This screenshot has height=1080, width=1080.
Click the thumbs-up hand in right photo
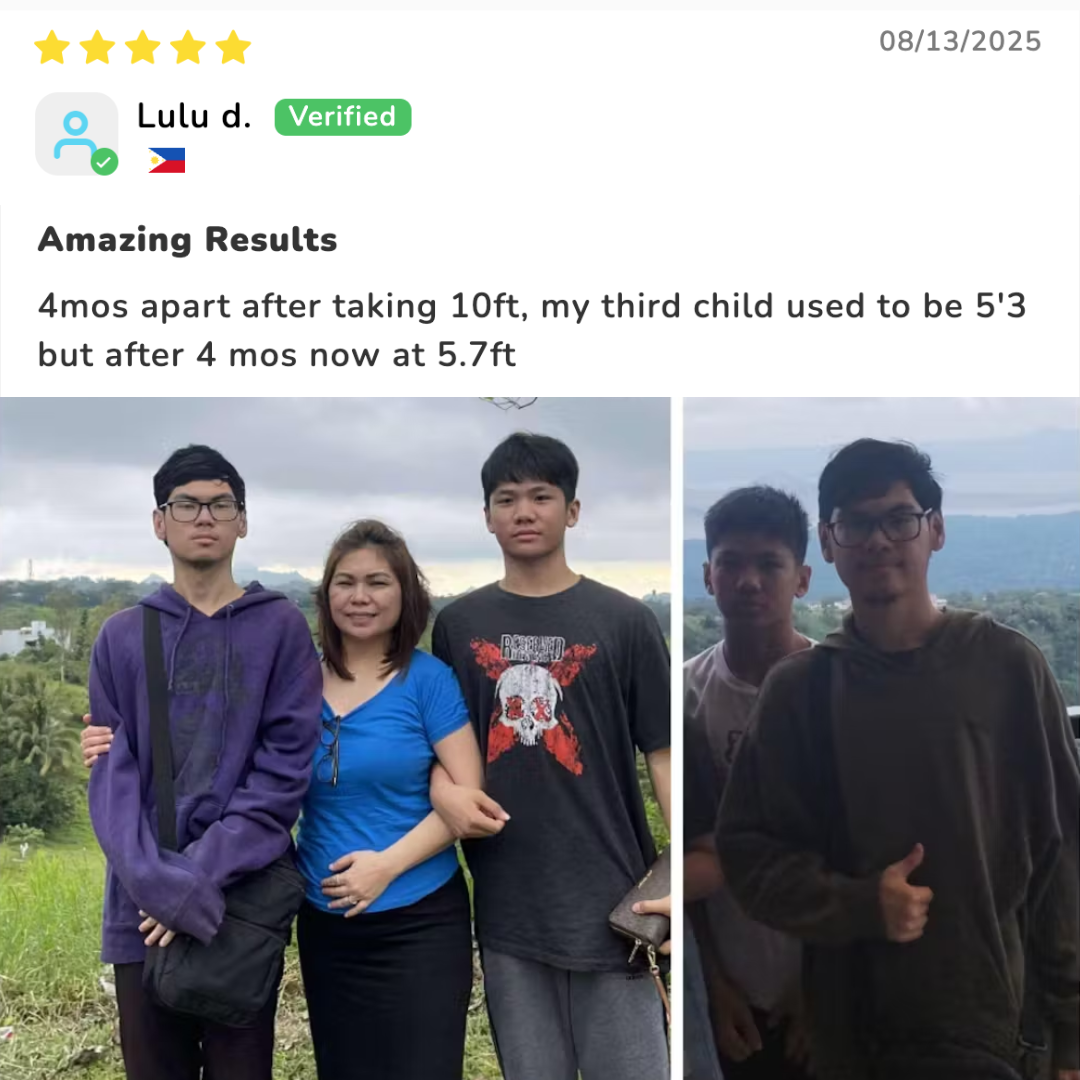905,894
